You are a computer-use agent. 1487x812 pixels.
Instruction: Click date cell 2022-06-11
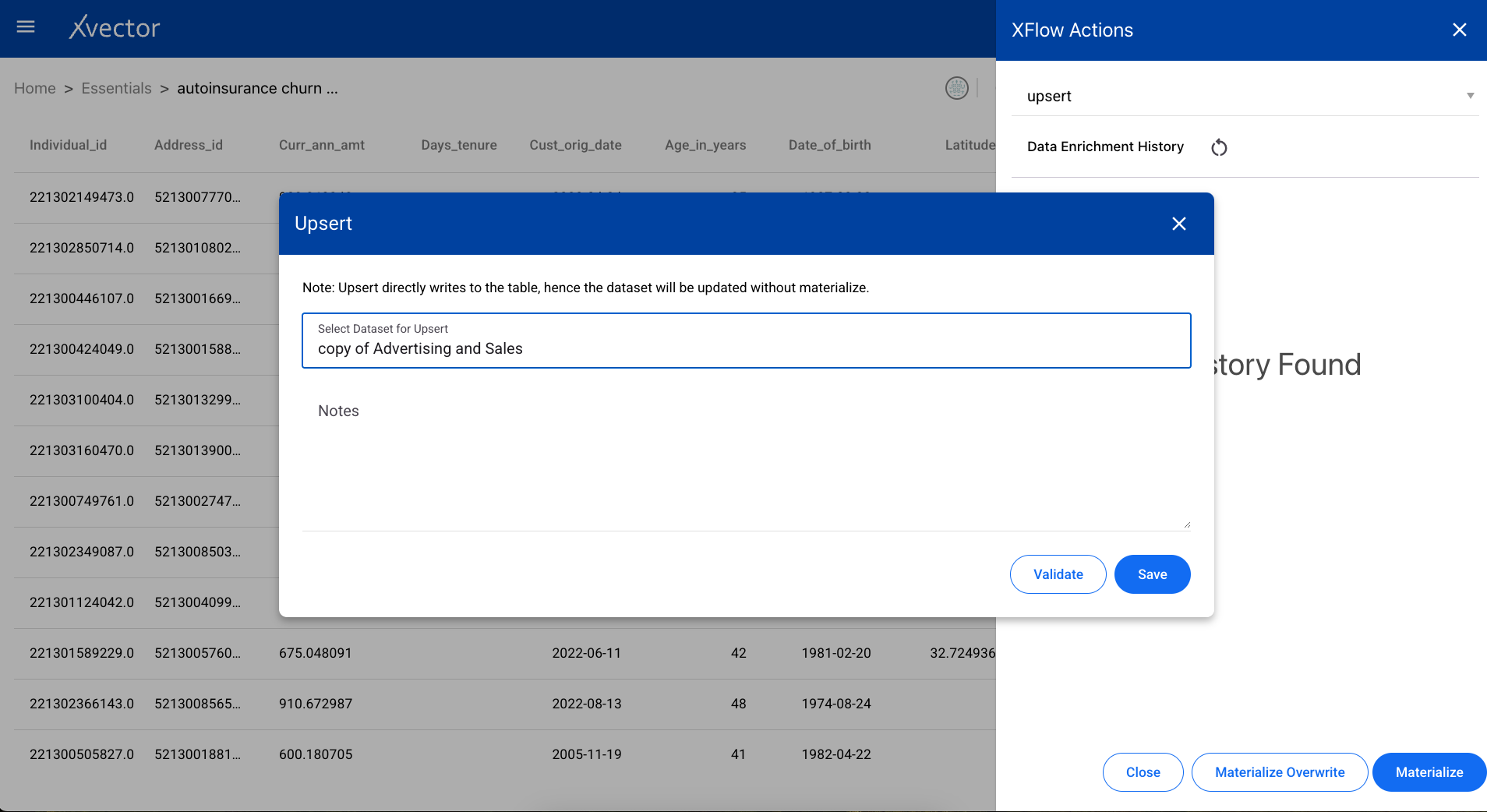[x=587, y=653]
